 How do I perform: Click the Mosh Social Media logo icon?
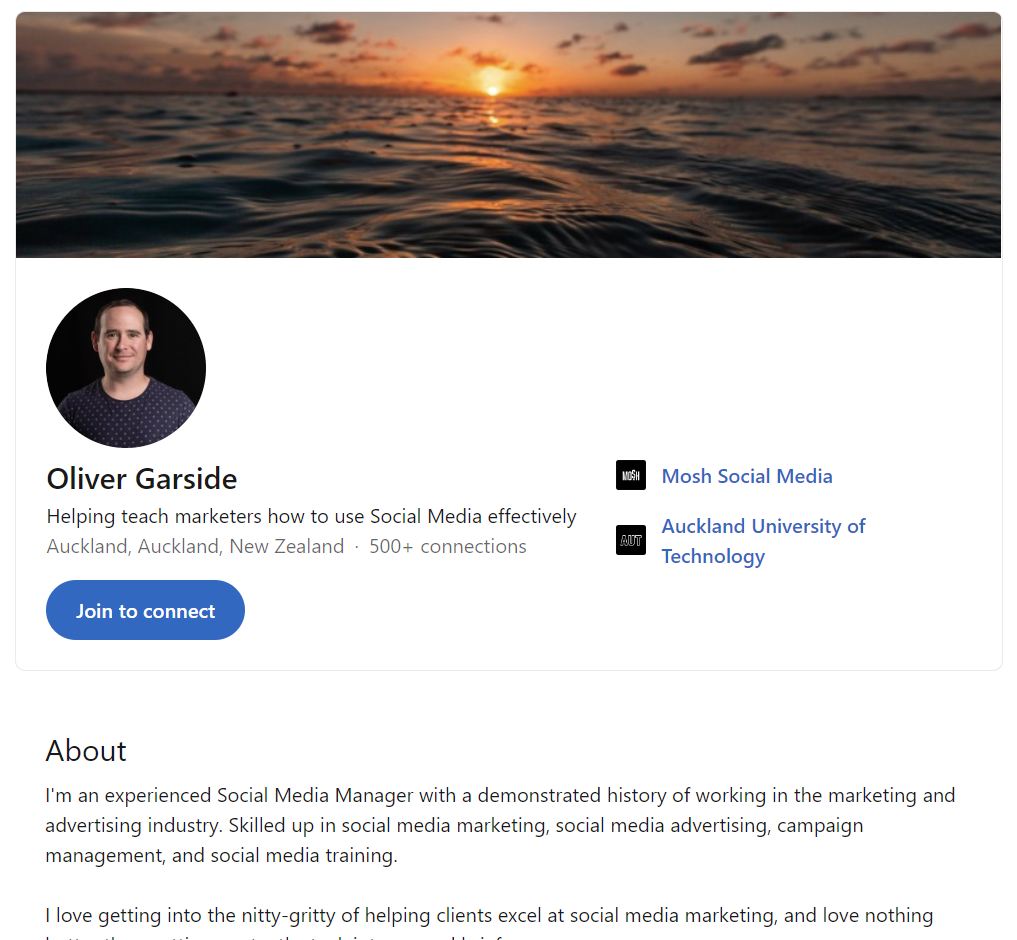[x=630, y=475]
